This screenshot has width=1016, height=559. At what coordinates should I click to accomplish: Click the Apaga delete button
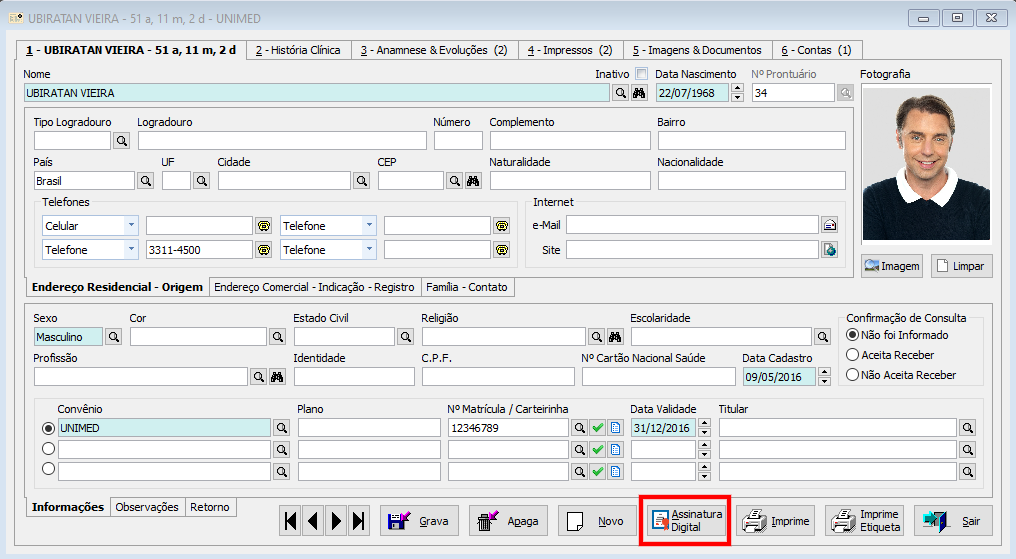[508, 521]
